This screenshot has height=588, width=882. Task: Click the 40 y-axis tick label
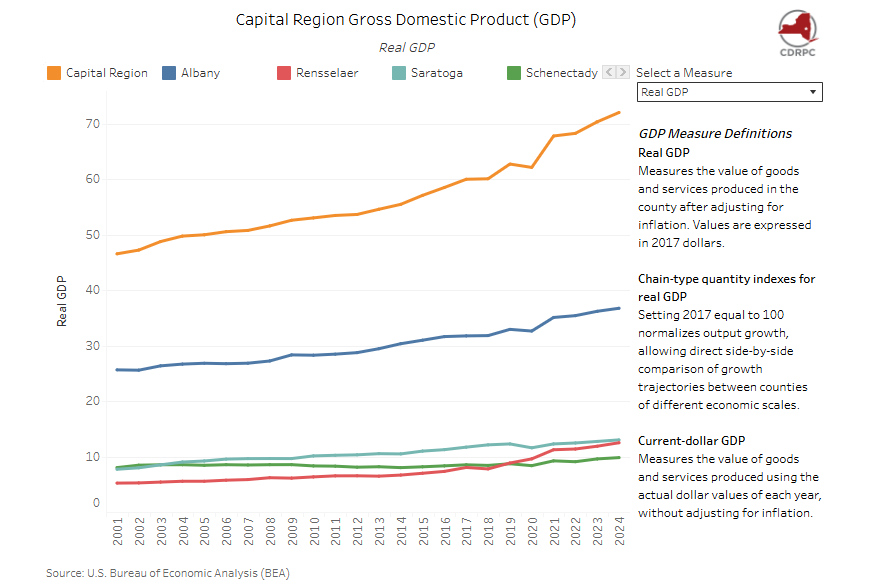pos(93,290)
